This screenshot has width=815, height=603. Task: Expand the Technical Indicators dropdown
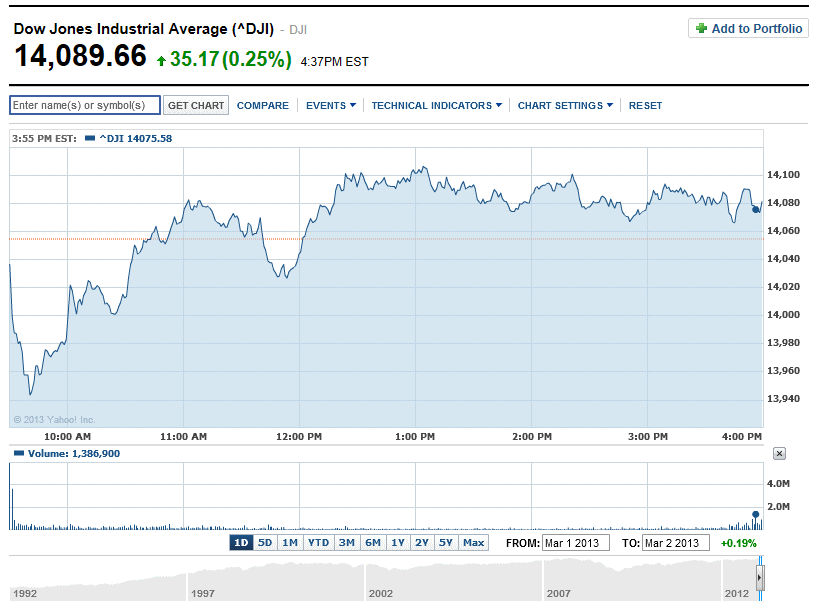coord(436,106)
